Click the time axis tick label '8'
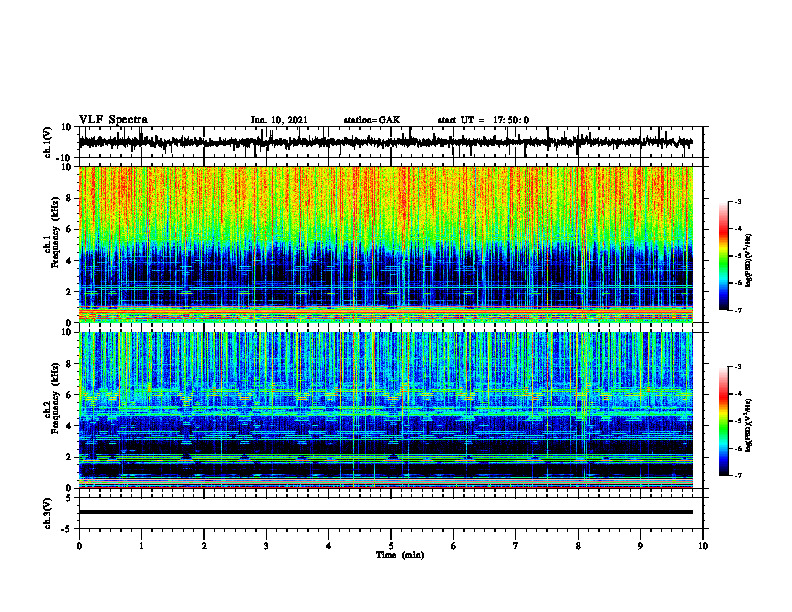Image resolution: width=792 pixels, height=612 pixels. [578, 546]
